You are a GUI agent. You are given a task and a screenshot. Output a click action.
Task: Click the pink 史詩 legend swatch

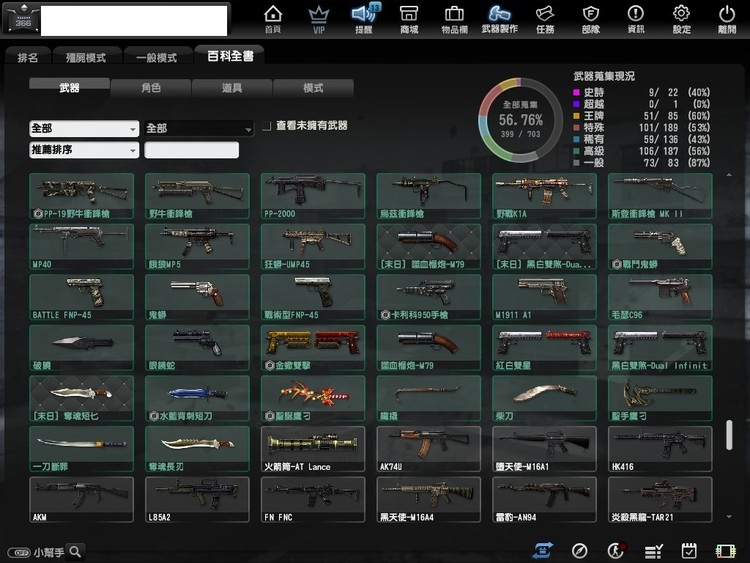point(576,92)
